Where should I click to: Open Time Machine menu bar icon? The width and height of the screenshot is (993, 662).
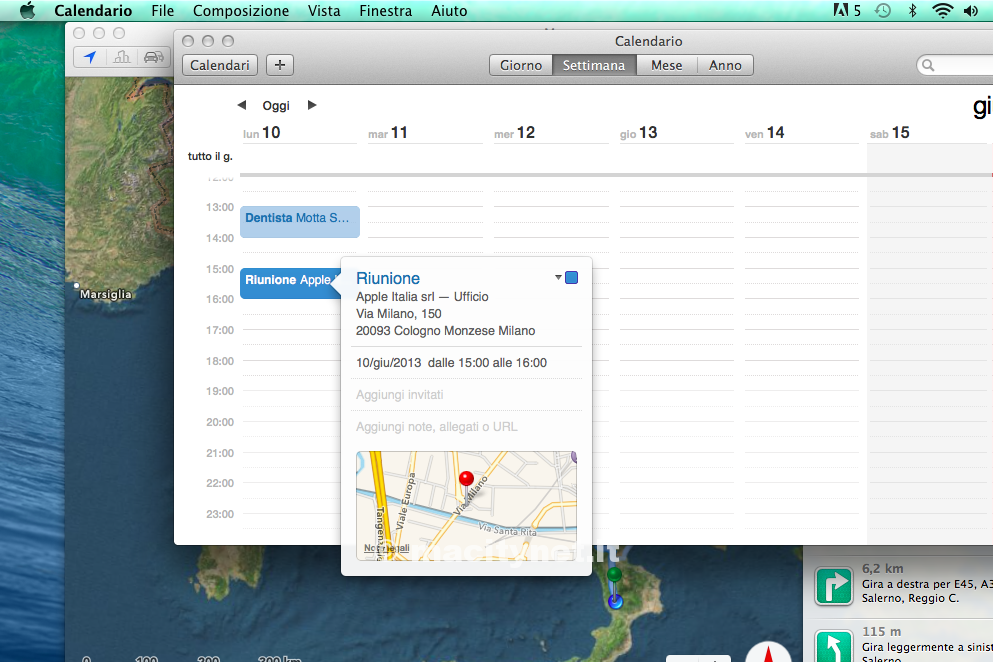882,11
